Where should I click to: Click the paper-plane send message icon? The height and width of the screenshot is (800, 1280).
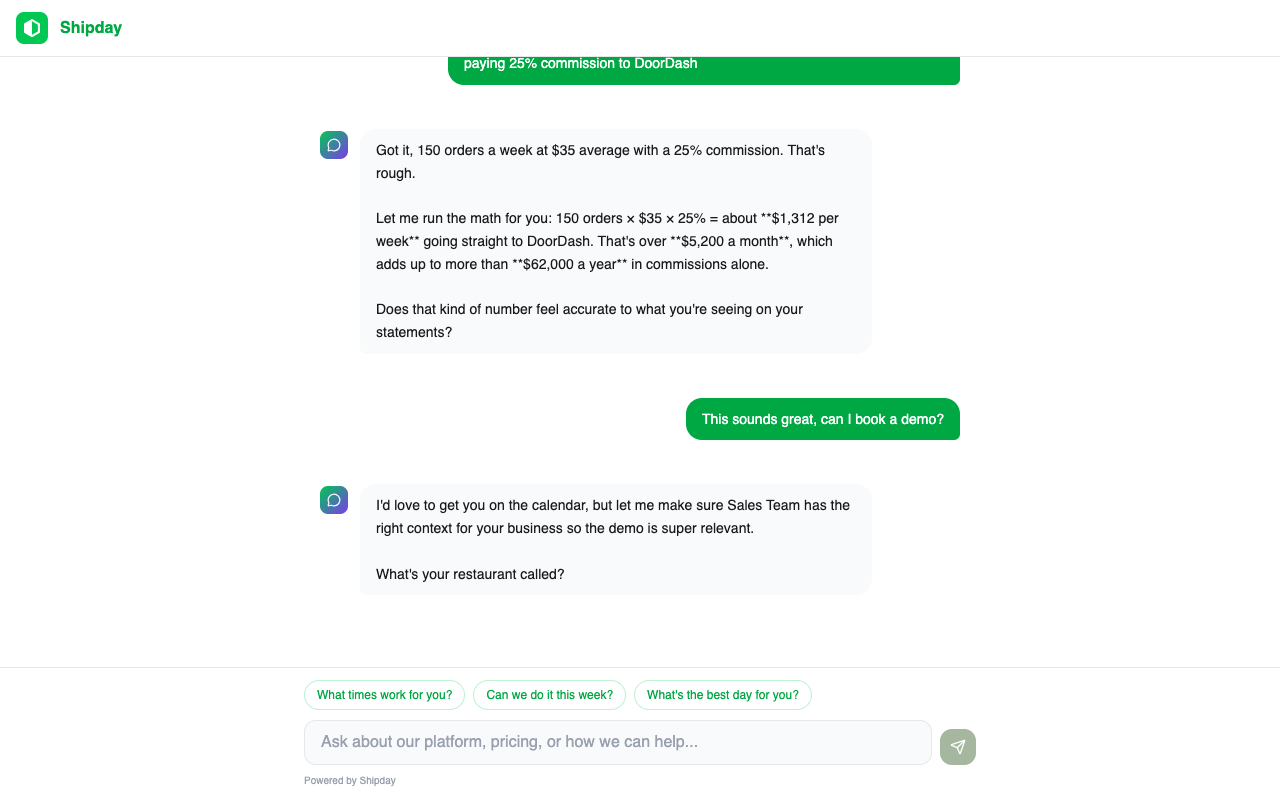coord(958,747)
